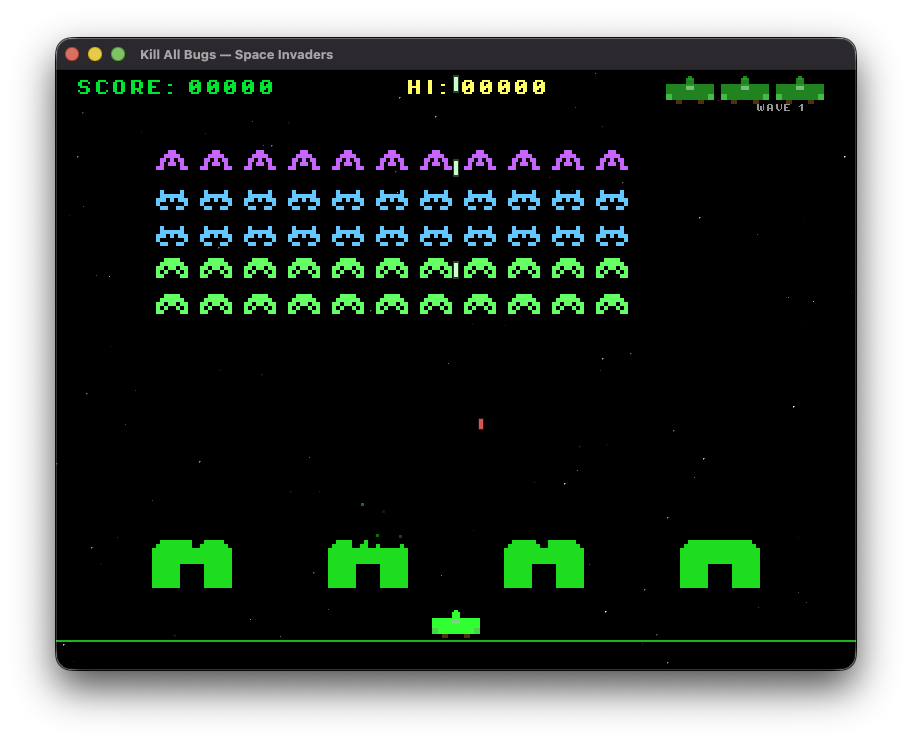Click the rightmost green invader in bottom row
Viewport: 912px width, 744px height.
click(612, 304)
